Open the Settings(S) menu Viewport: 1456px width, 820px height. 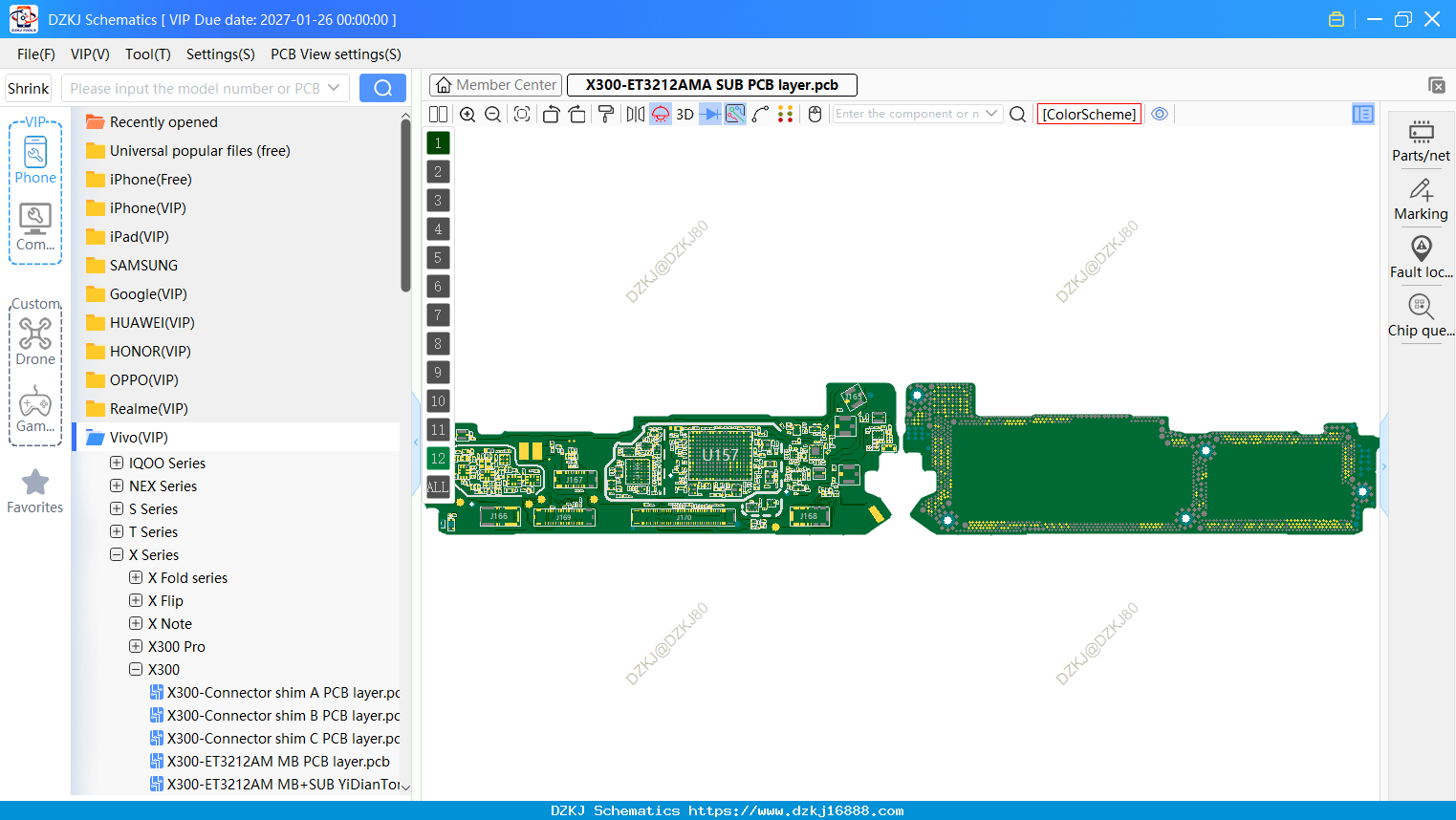(221, 54)
